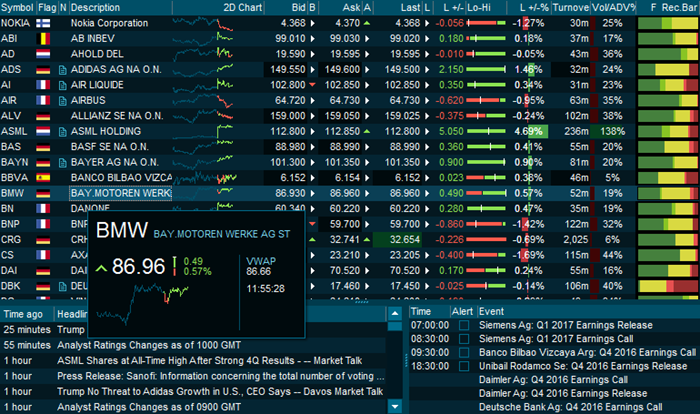The width and height of the screenshot is (700, 414).
Task: Select the Daimler Ag Q4 2016 Earnings Call event
Action: (x=553, y=380)
